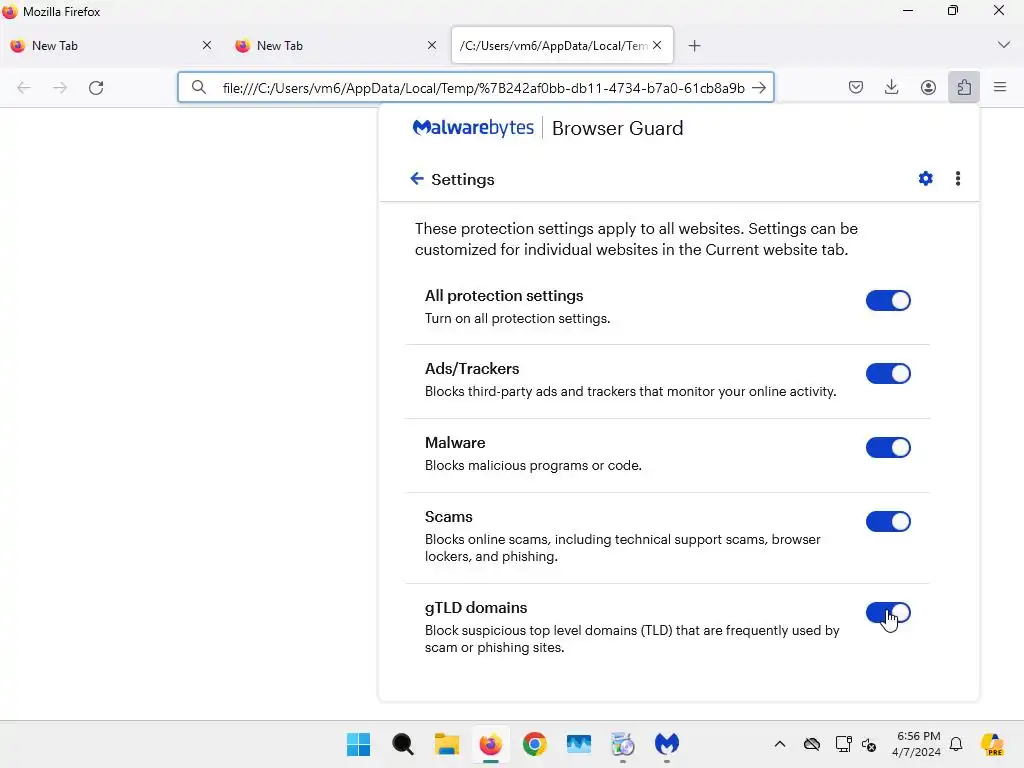Switch to the second New Tab tab

(336, 45)
